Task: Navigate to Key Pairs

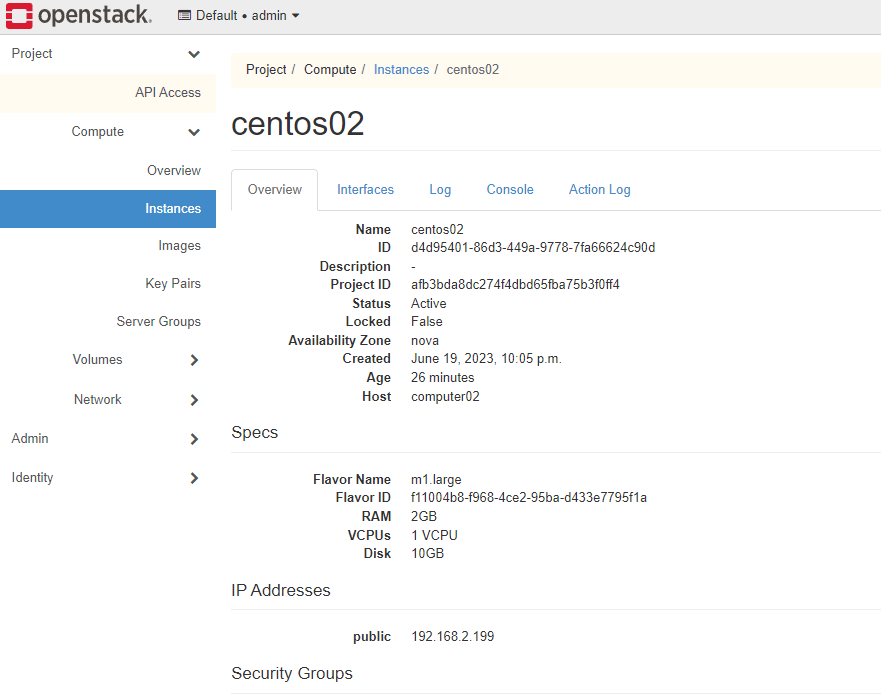Action: point(172,284)
